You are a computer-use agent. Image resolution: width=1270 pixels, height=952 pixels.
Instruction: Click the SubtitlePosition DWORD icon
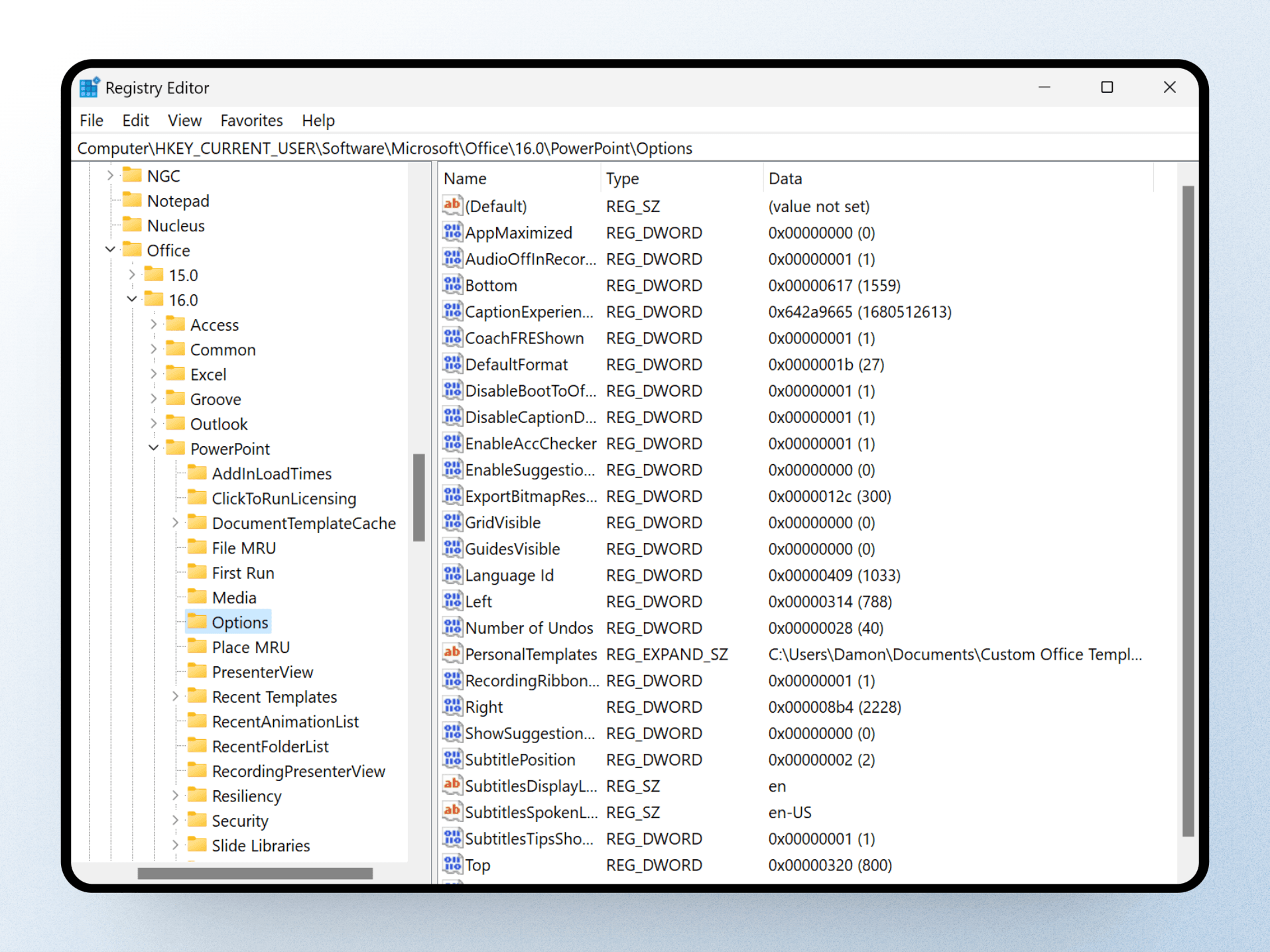pyautogui.click(x=452, y=759)
